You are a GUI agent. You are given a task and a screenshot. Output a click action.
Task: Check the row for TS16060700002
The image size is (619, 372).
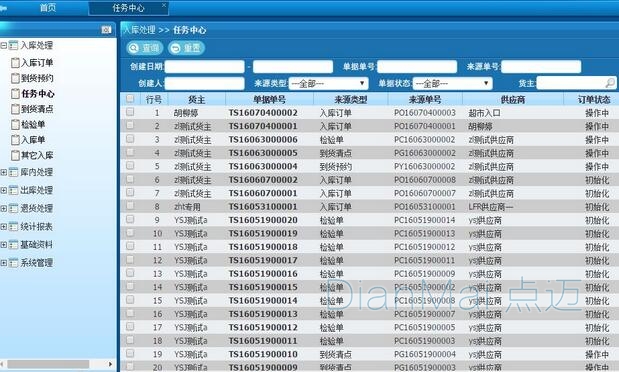click(130, 179)
